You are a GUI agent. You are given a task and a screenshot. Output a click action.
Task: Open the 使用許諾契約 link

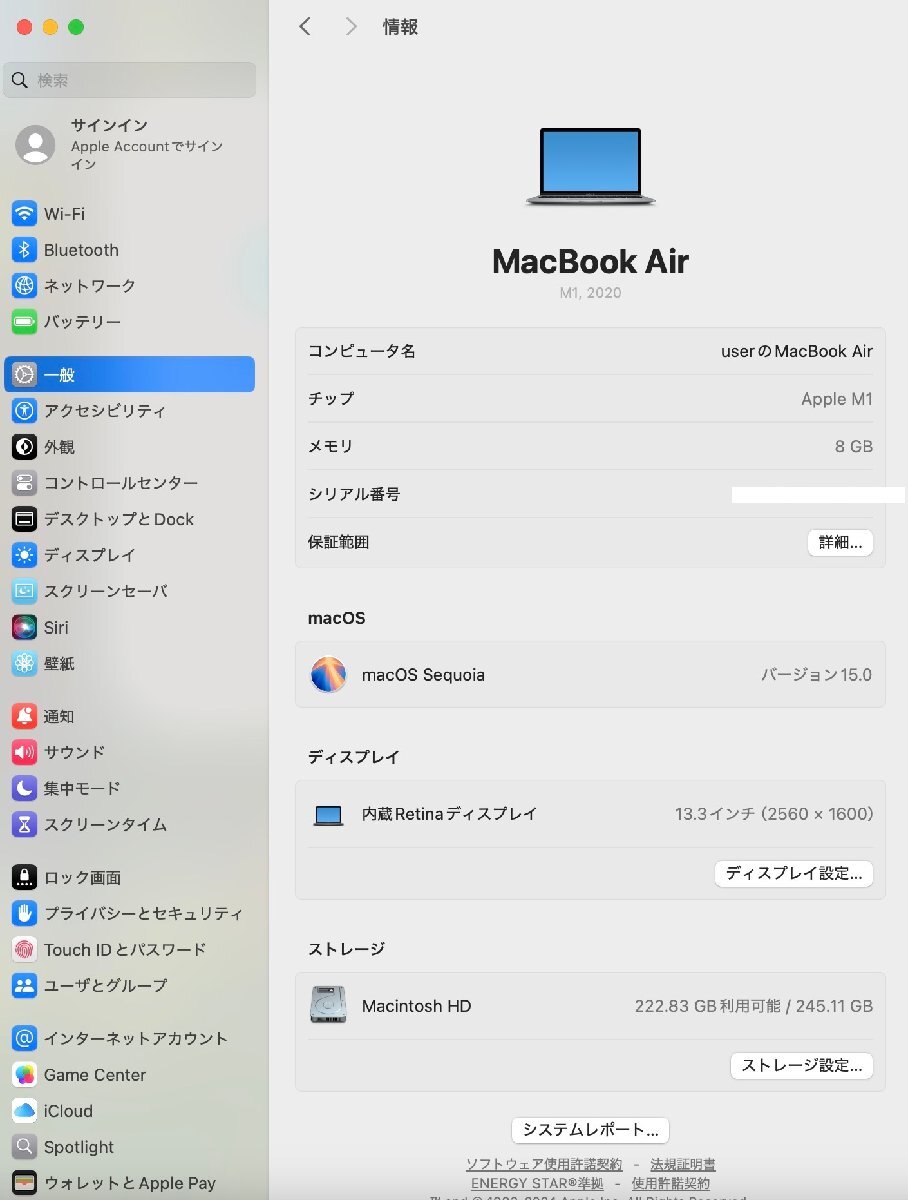[671, 1183]
